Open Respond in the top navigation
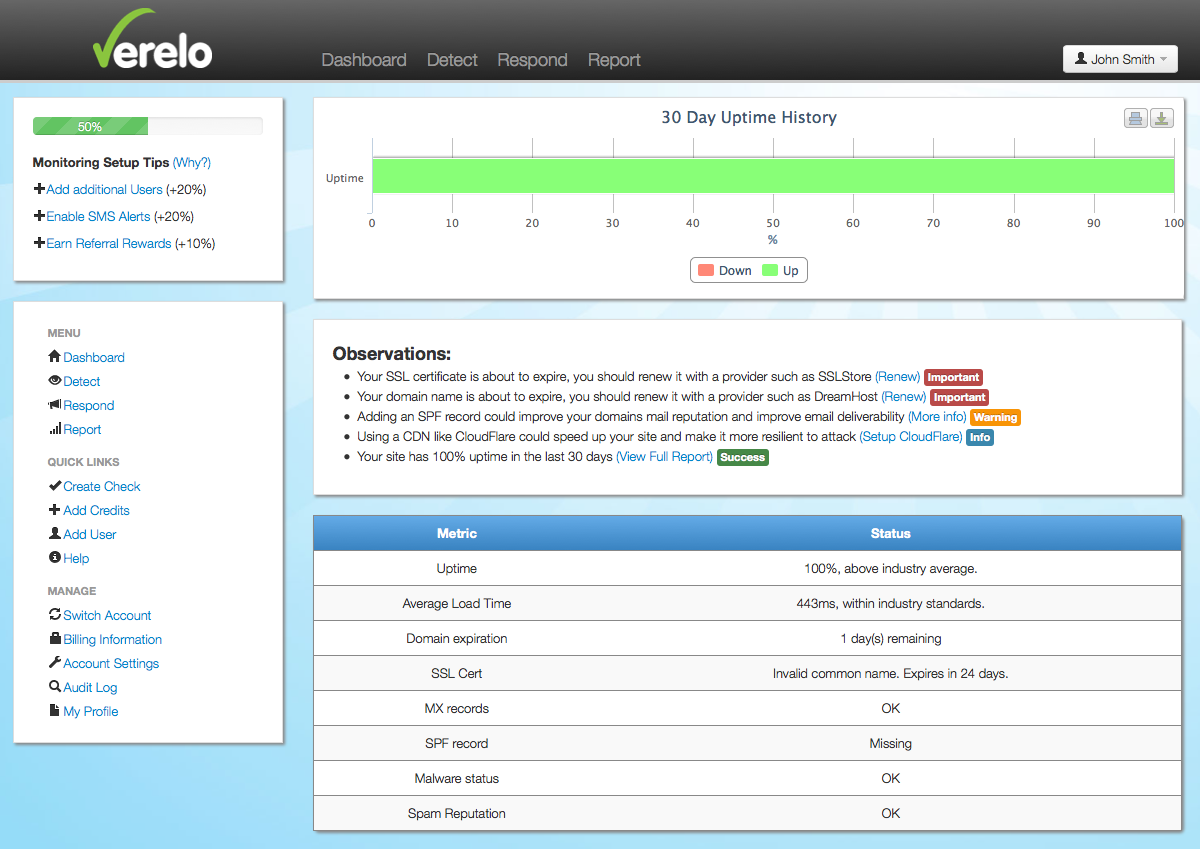The height and width of the screenshot is (849, 1200). click(x=532, y=60)
